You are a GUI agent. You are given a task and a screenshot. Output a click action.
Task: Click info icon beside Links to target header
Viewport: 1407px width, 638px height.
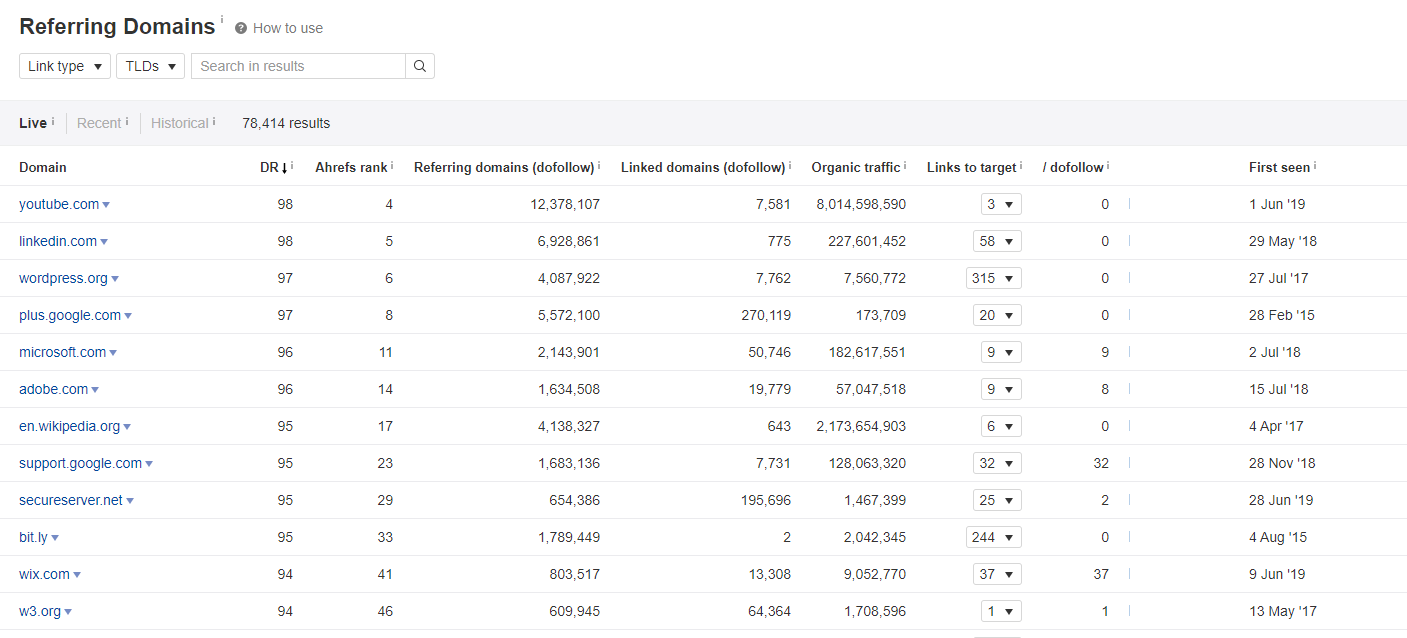click(x=1021, y=166)
